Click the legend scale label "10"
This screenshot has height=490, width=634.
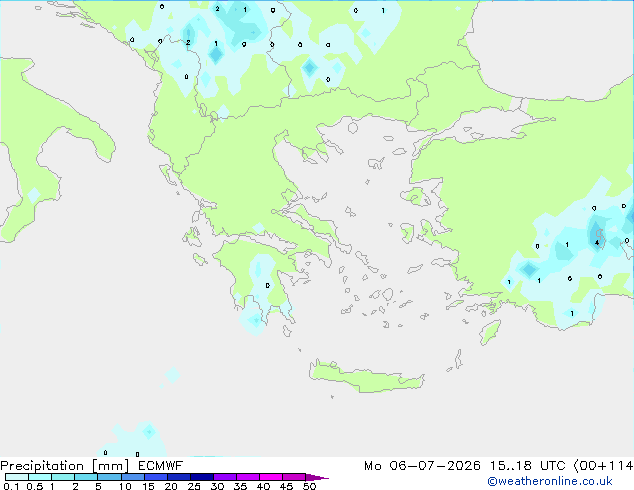tap(125, 486)
